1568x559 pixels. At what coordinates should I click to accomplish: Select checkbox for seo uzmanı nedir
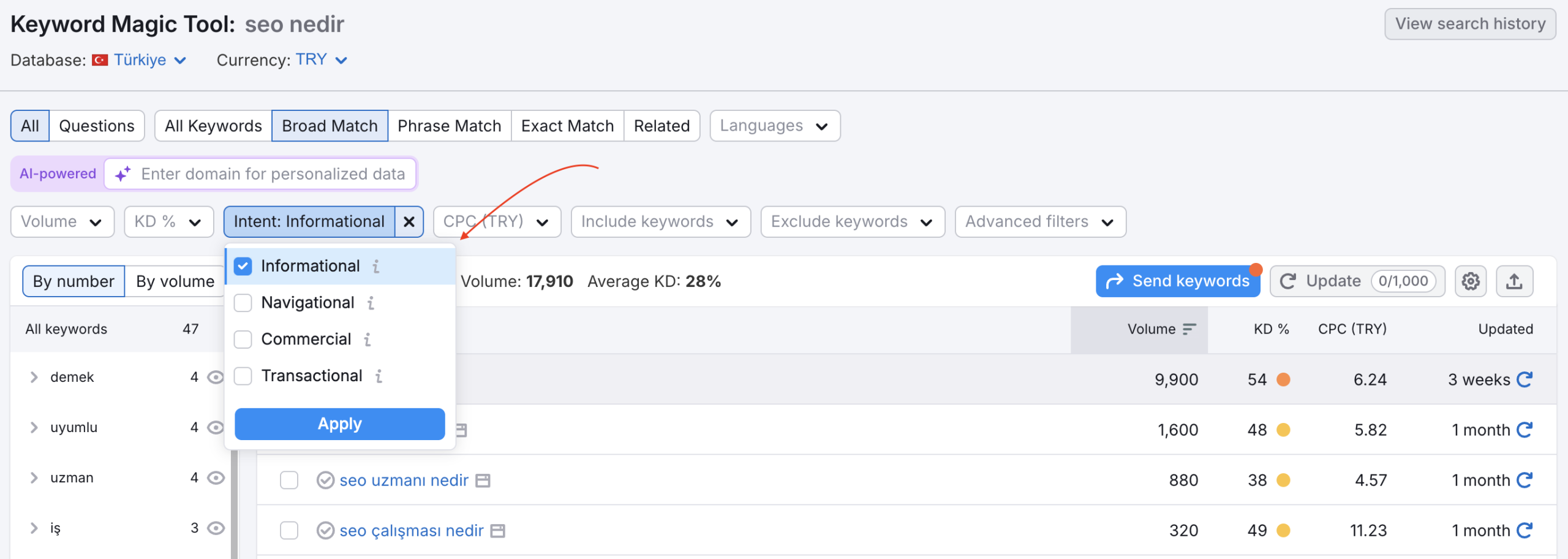pos(289,481)
